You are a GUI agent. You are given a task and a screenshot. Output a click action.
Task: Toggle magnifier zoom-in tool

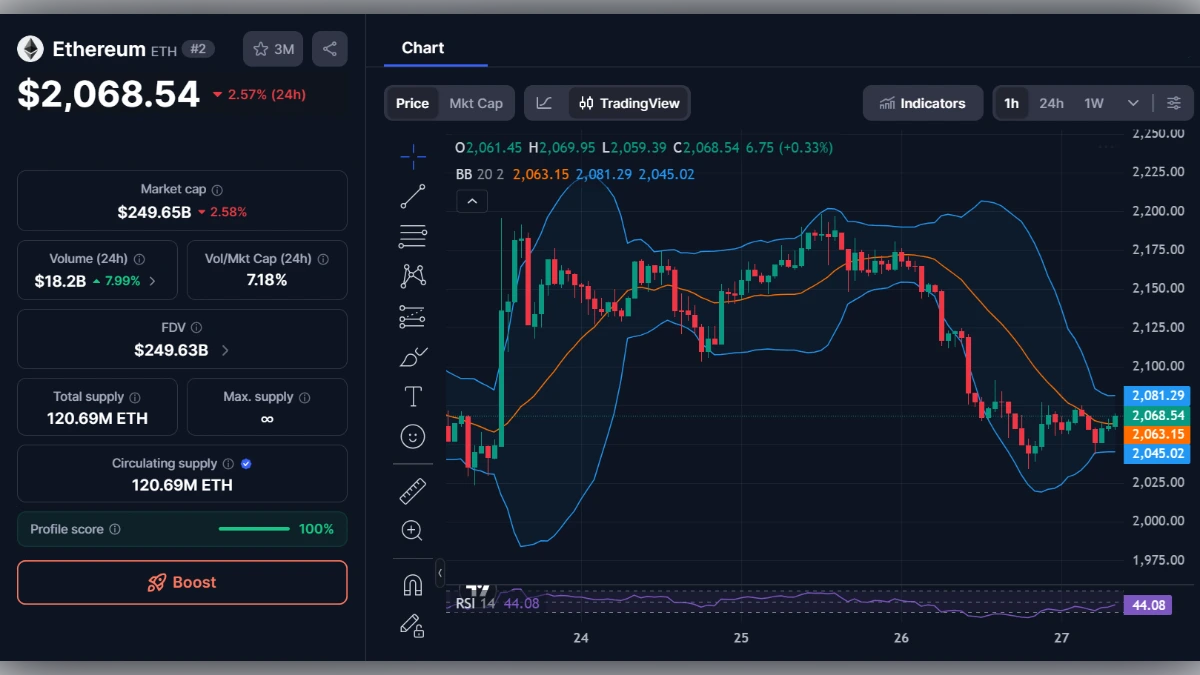[413, 530]
